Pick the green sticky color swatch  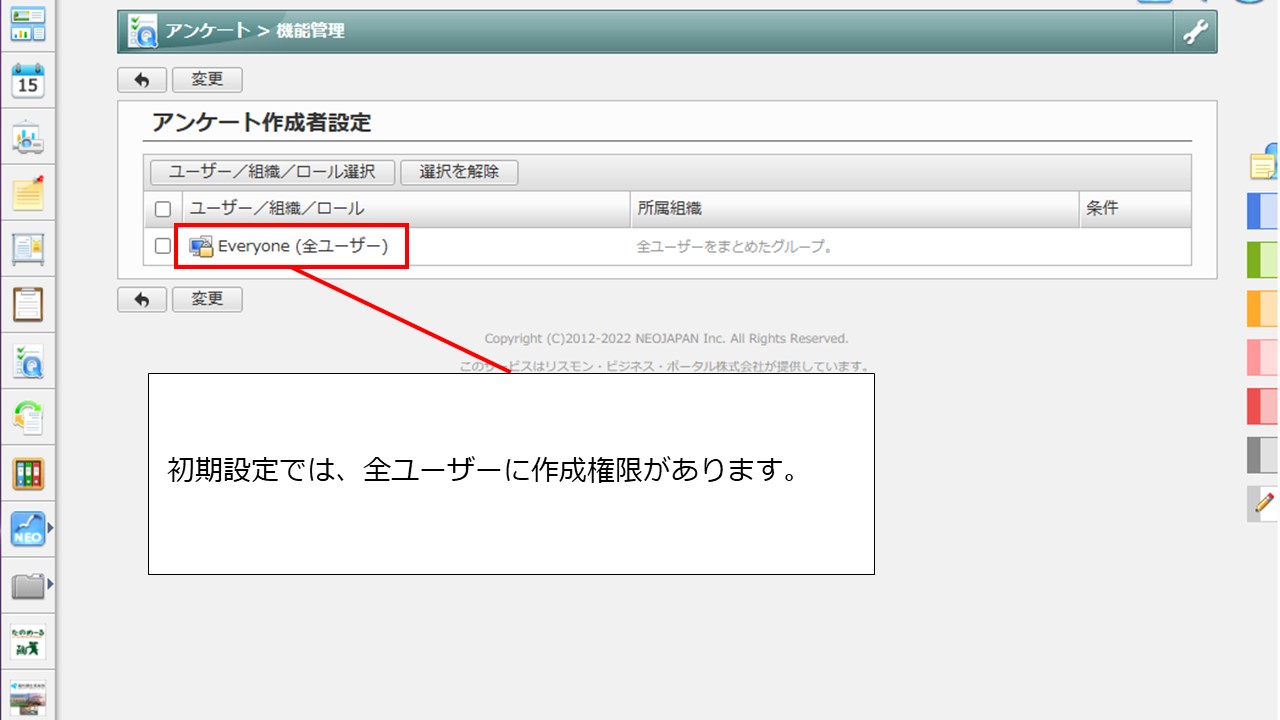tap(1263, 260)
